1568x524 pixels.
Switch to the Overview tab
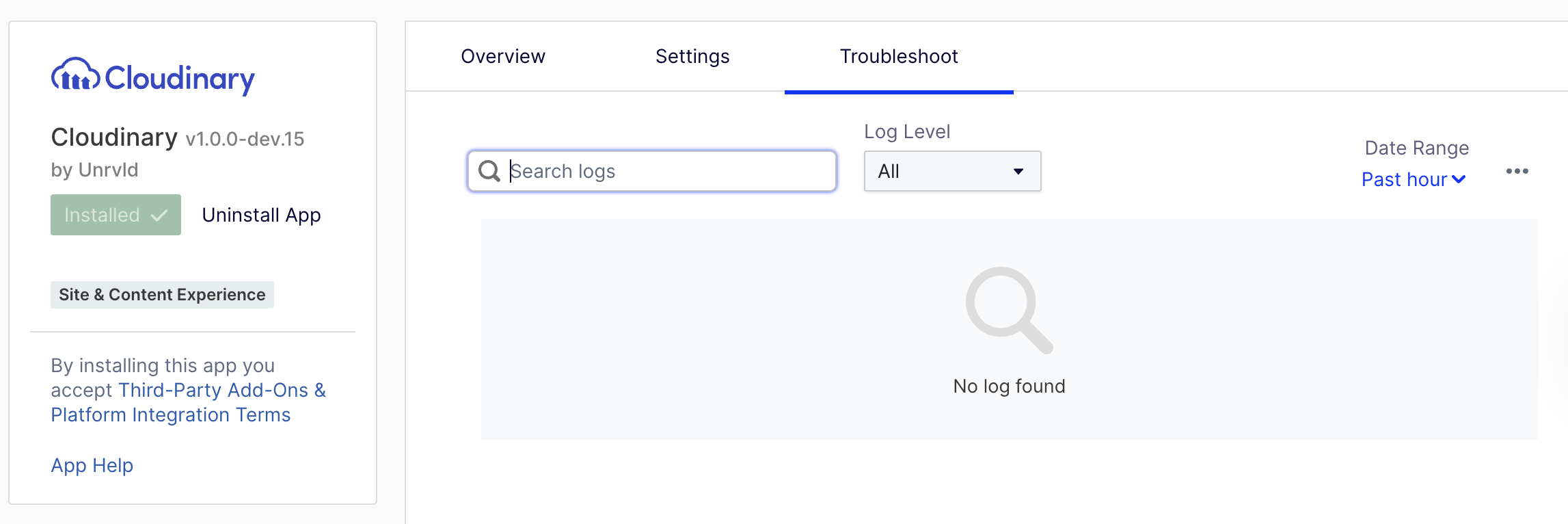pyautogui.click(x=502, y=56)
